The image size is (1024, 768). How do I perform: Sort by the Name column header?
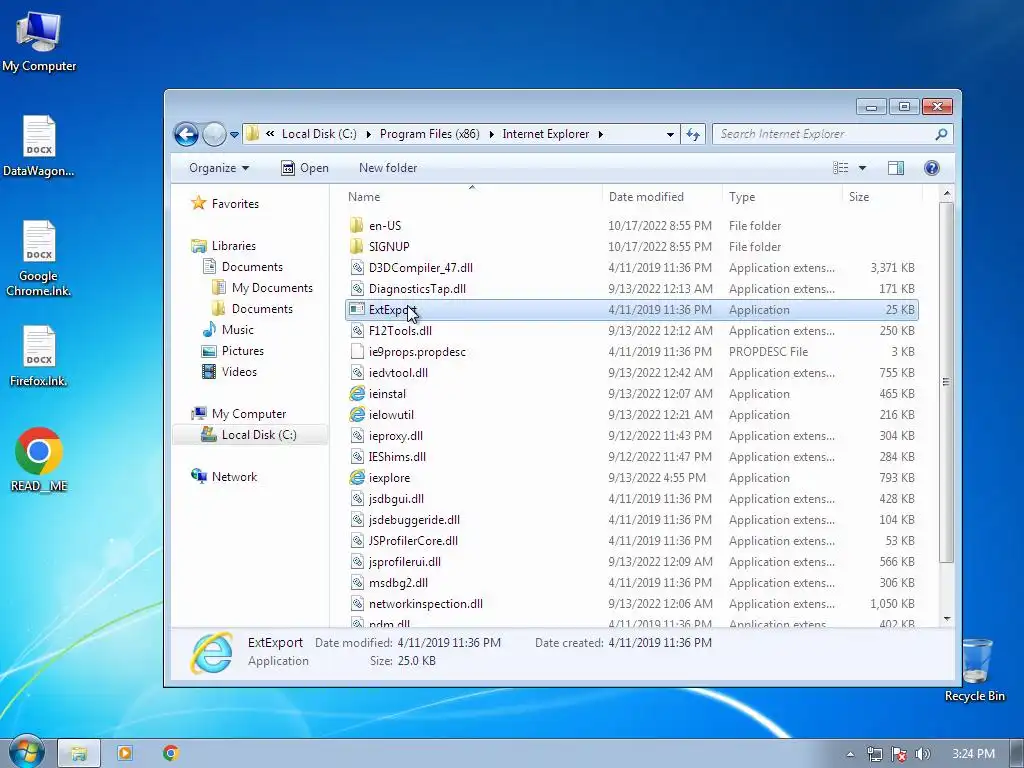click(364, 197)
